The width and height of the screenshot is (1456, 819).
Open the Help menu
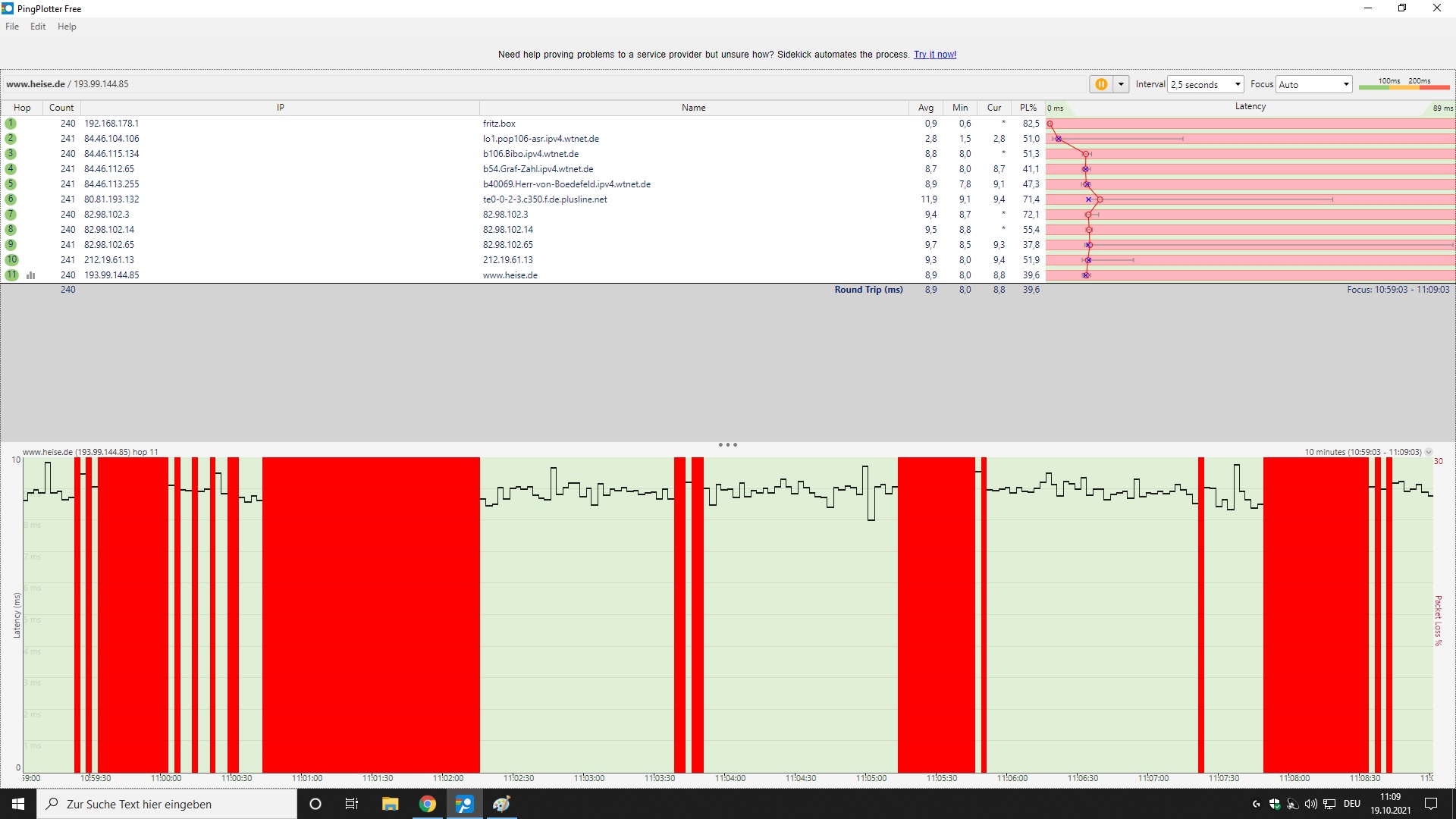(x=67, y=27)
